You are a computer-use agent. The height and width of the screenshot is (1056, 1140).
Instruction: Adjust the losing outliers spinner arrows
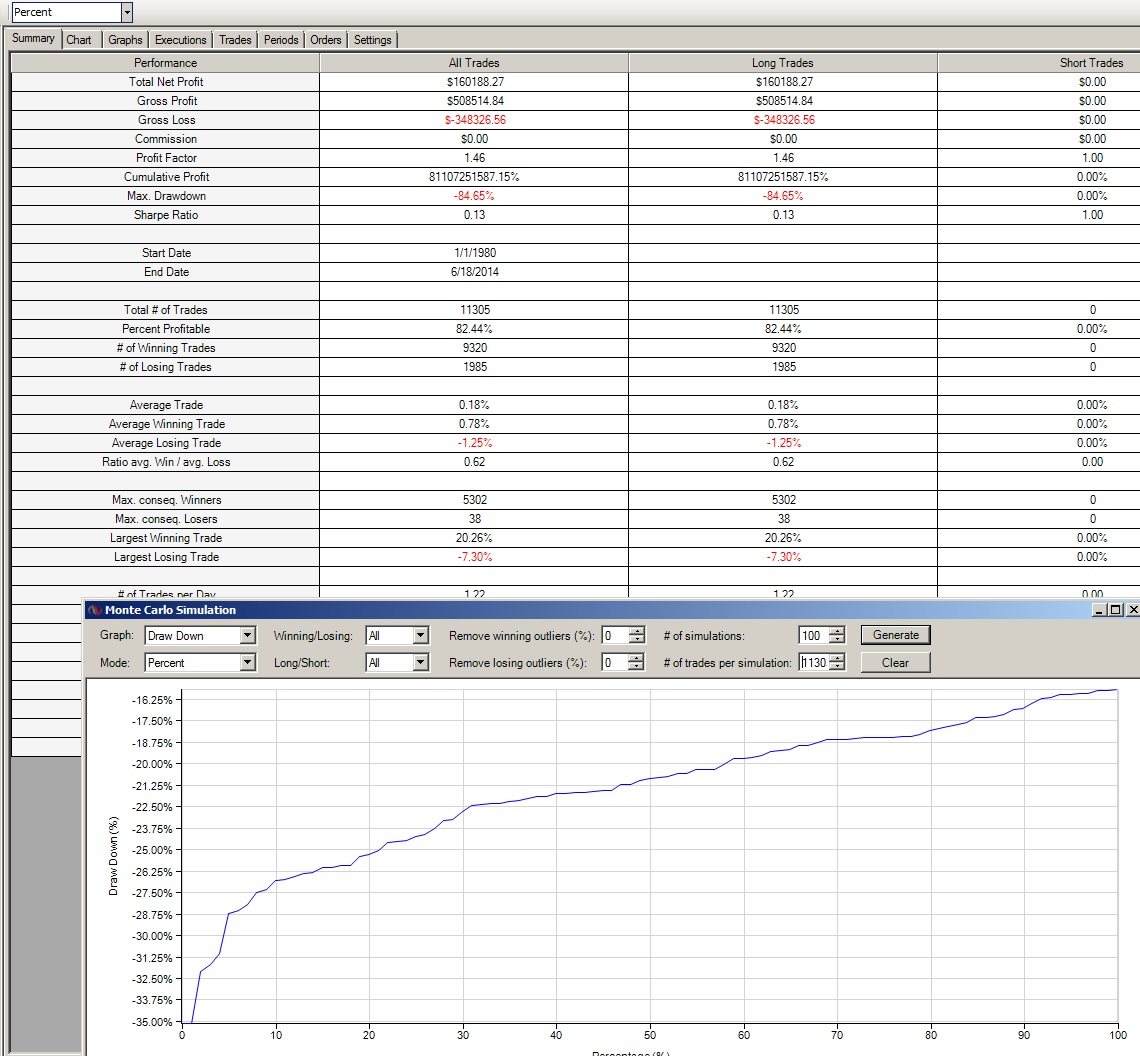pyautogui.click(x=637, y=663)
